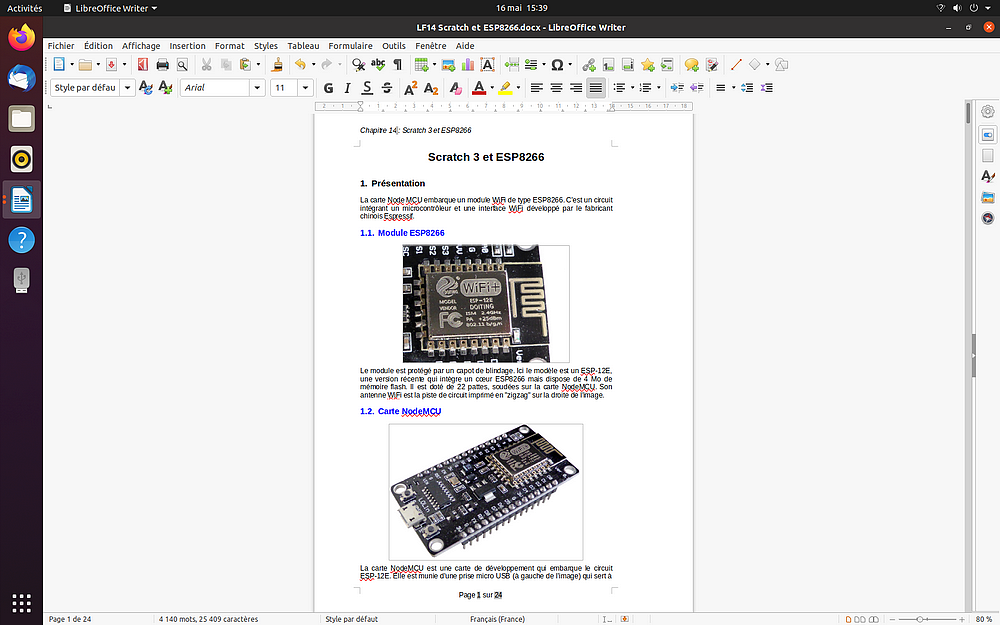1000x625 pixels.
Task: Apply the yellow highlighting color
Action: click(x=505, y=87)
